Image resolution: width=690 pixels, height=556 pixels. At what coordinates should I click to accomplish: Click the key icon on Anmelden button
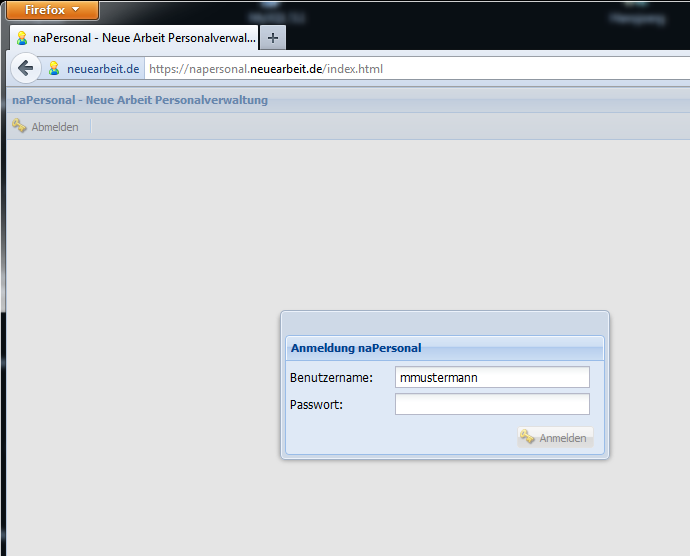527,438
